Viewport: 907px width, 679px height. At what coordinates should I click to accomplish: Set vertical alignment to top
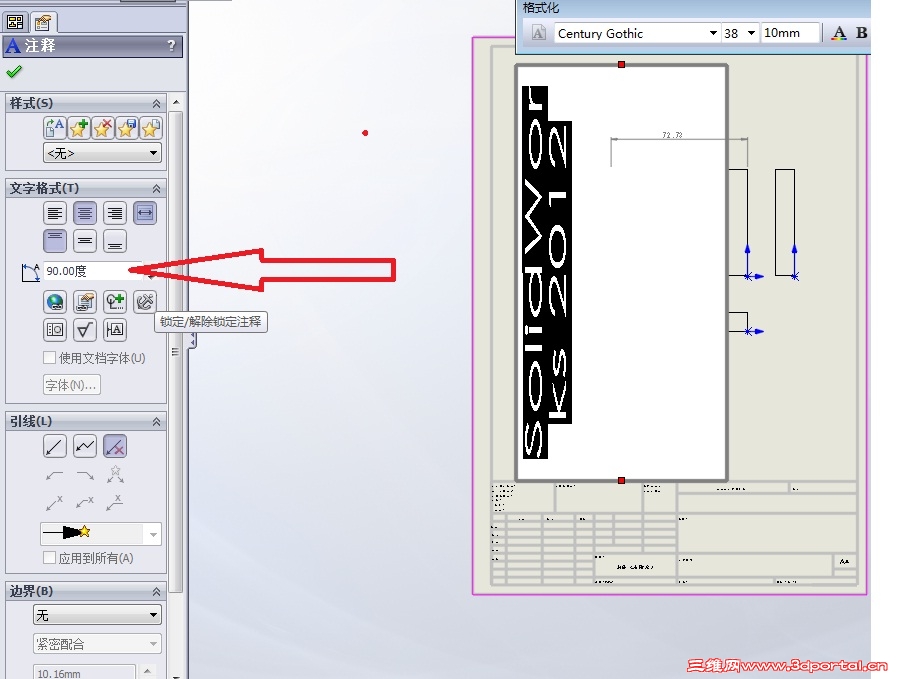point(55,241)
